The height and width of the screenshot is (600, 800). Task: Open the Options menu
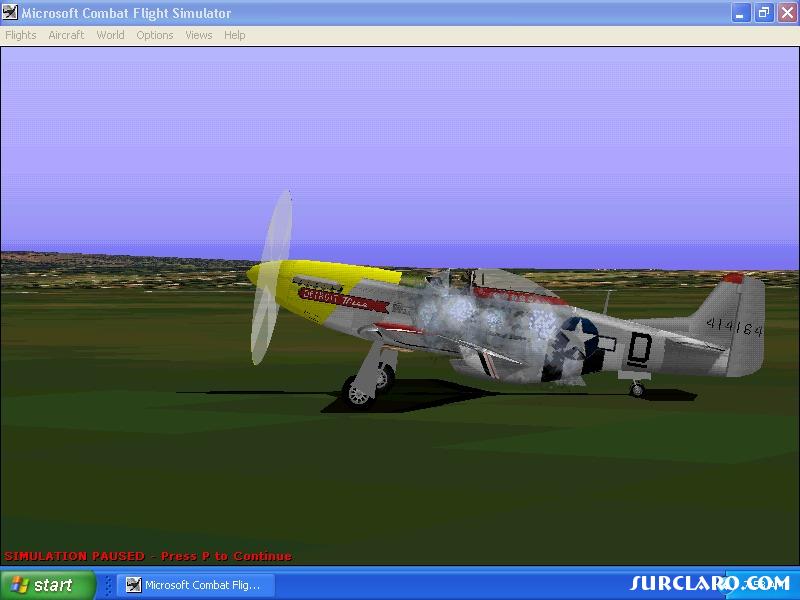tap(155, 35)
